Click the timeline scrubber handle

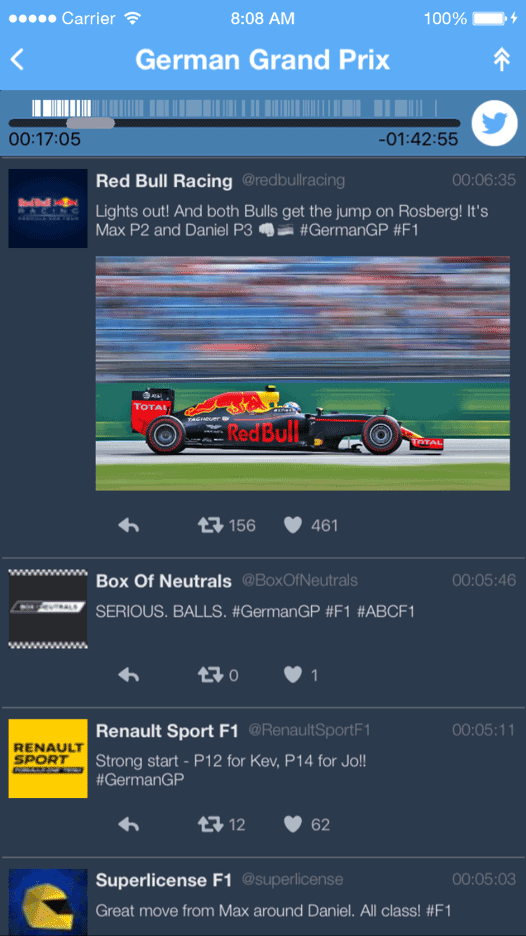pyautogui.click(x=90, y=123)
